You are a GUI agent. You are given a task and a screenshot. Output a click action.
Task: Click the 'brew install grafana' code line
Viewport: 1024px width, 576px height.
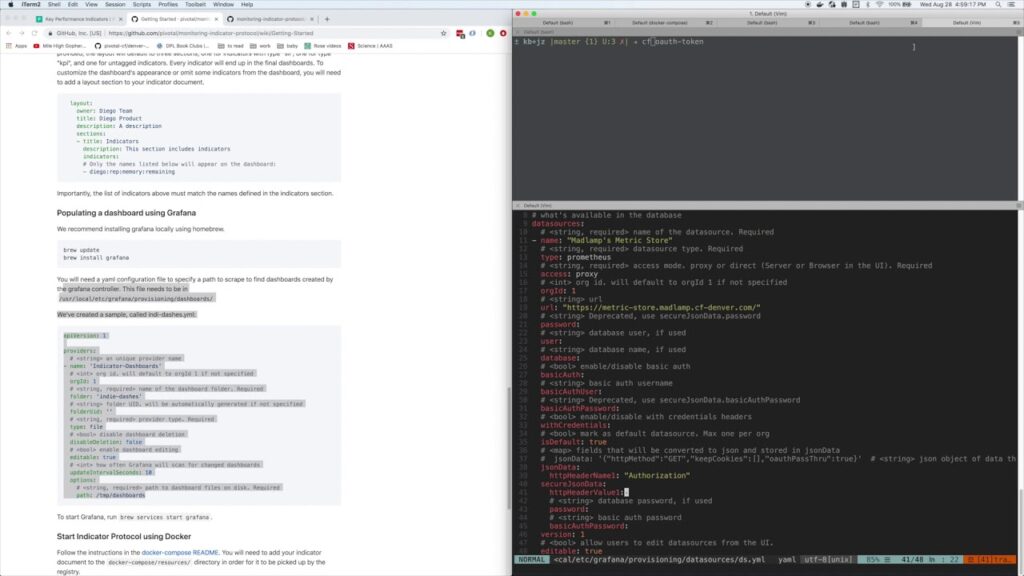pyautogui.click(x=96, y=257)
